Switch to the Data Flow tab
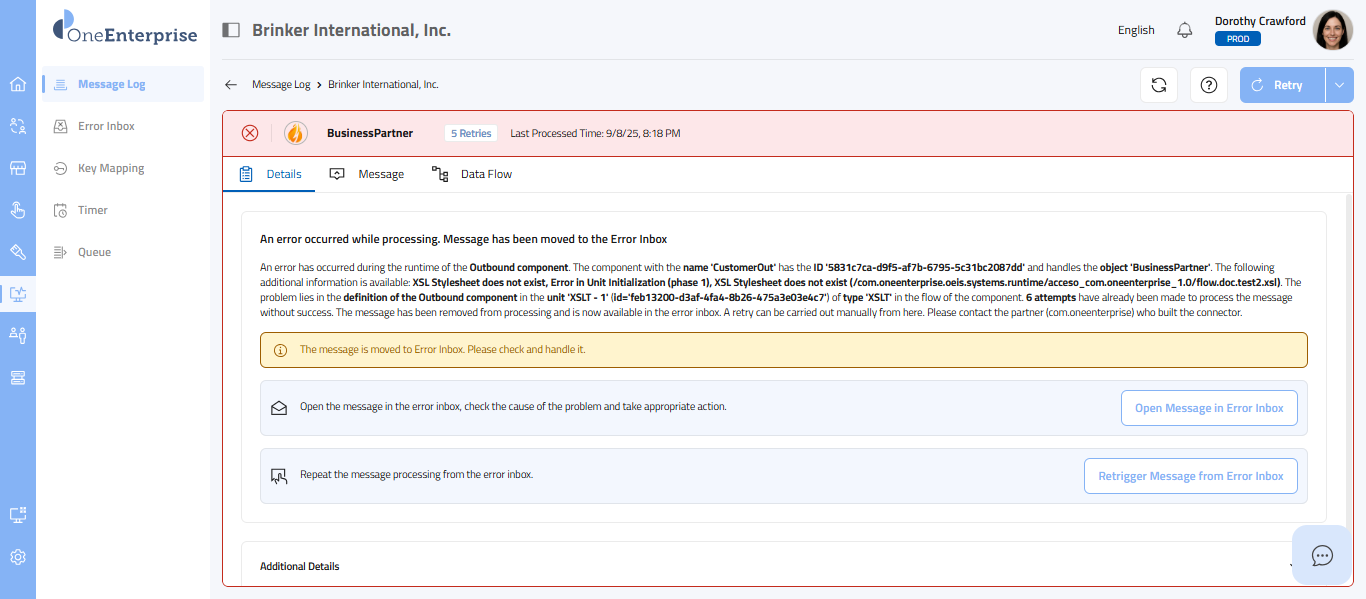The image size is (1366, 599). [x=472, y=174]
